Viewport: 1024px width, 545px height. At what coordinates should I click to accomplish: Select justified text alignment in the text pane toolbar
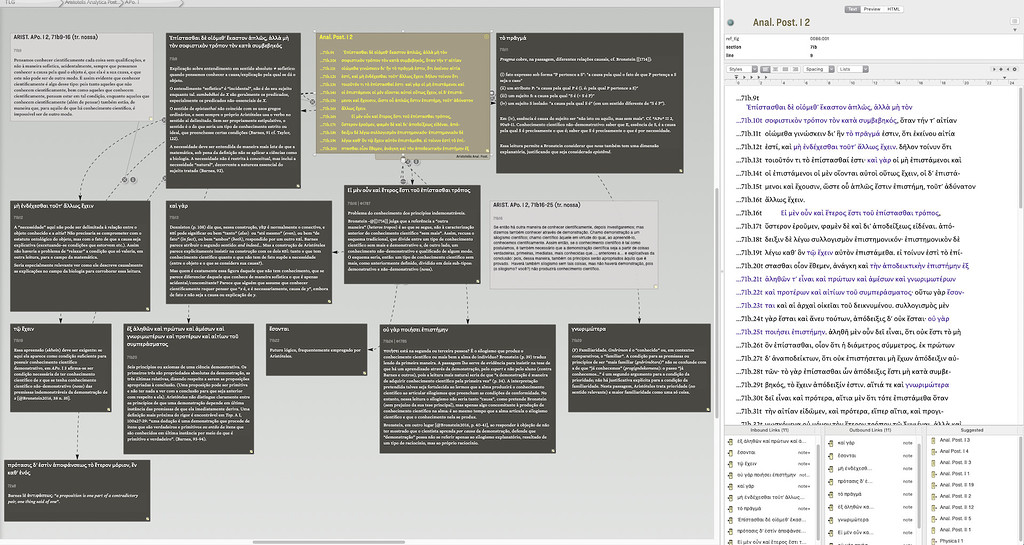click(786, 69)
